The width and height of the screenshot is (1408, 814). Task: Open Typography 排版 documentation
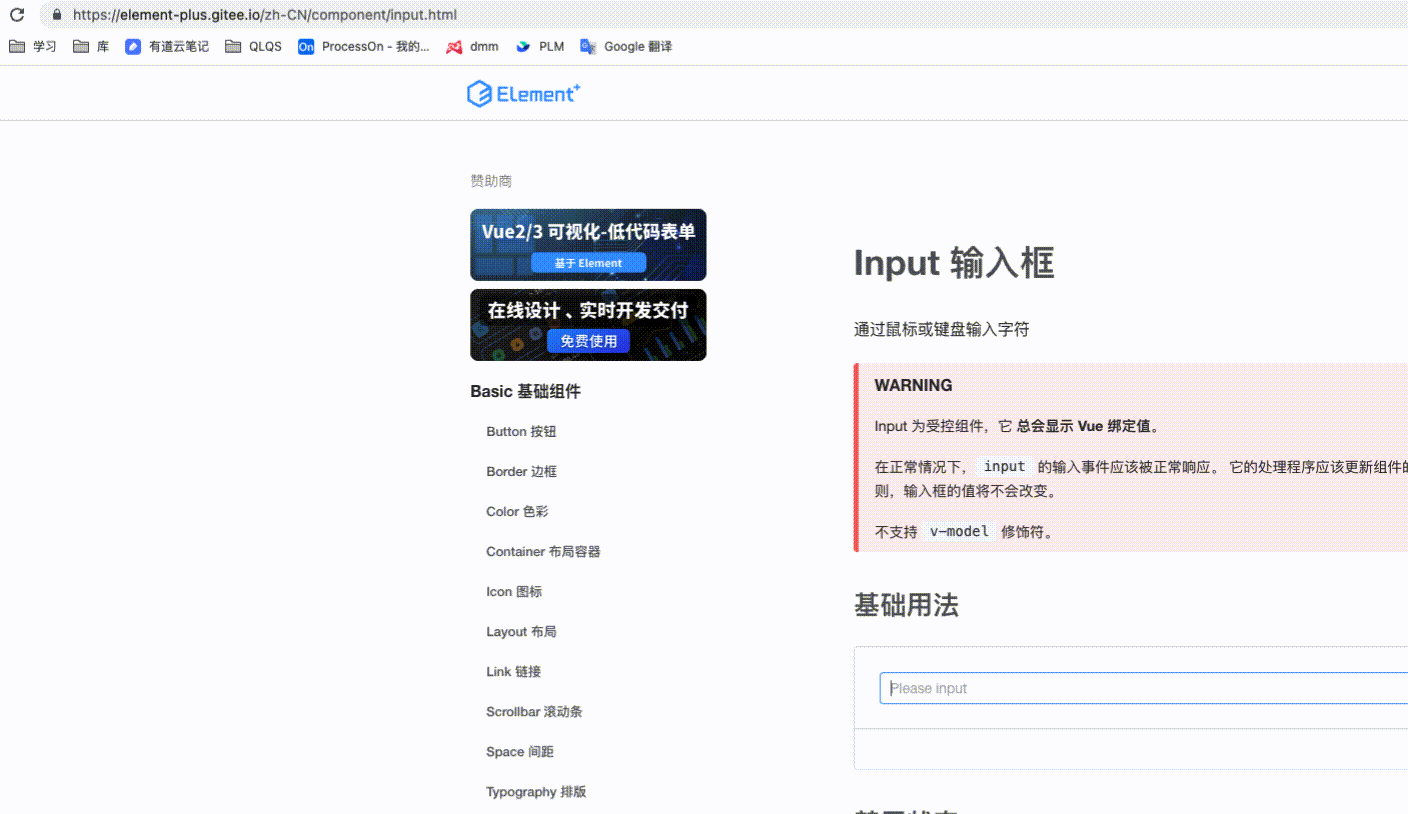[x=536, y=791]
